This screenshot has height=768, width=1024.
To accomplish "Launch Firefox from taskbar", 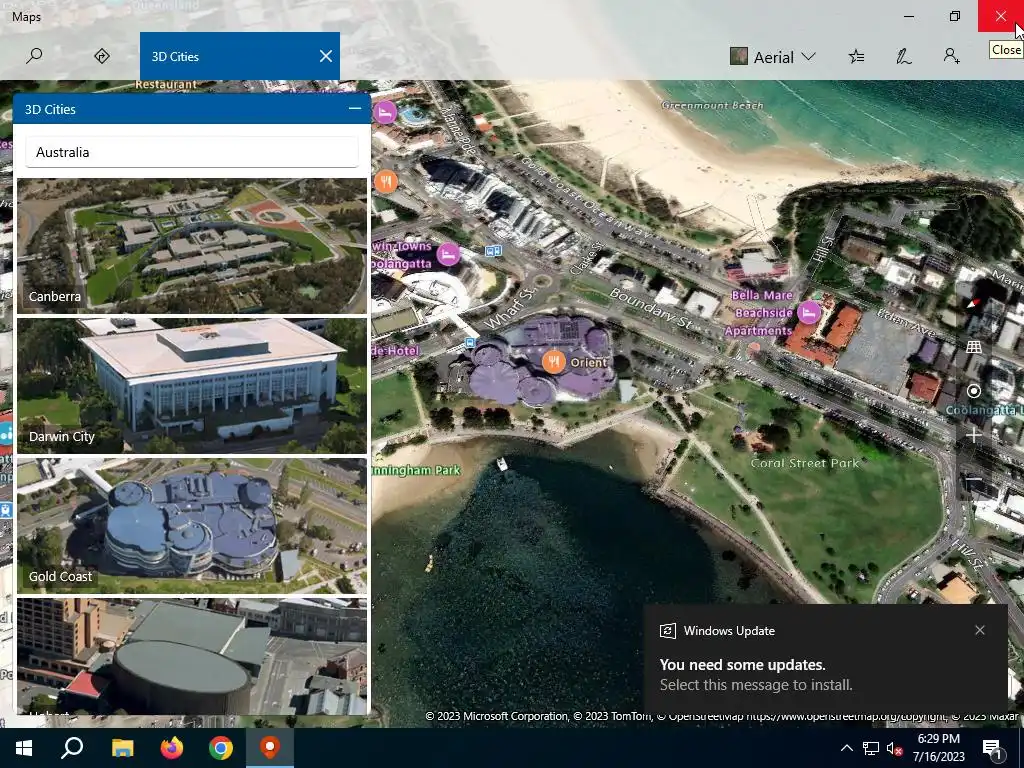I will pos(172,748).
